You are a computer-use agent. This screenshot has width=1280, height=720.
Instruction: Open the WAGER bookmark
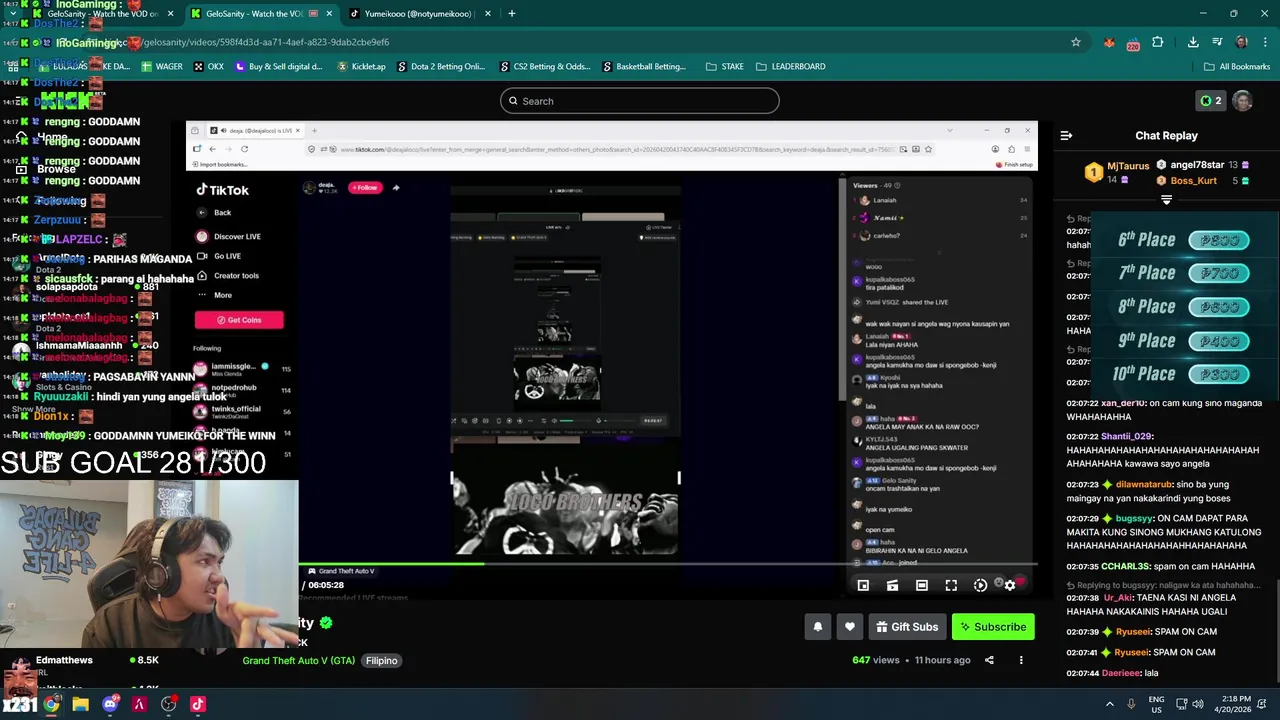click(162, 67)
